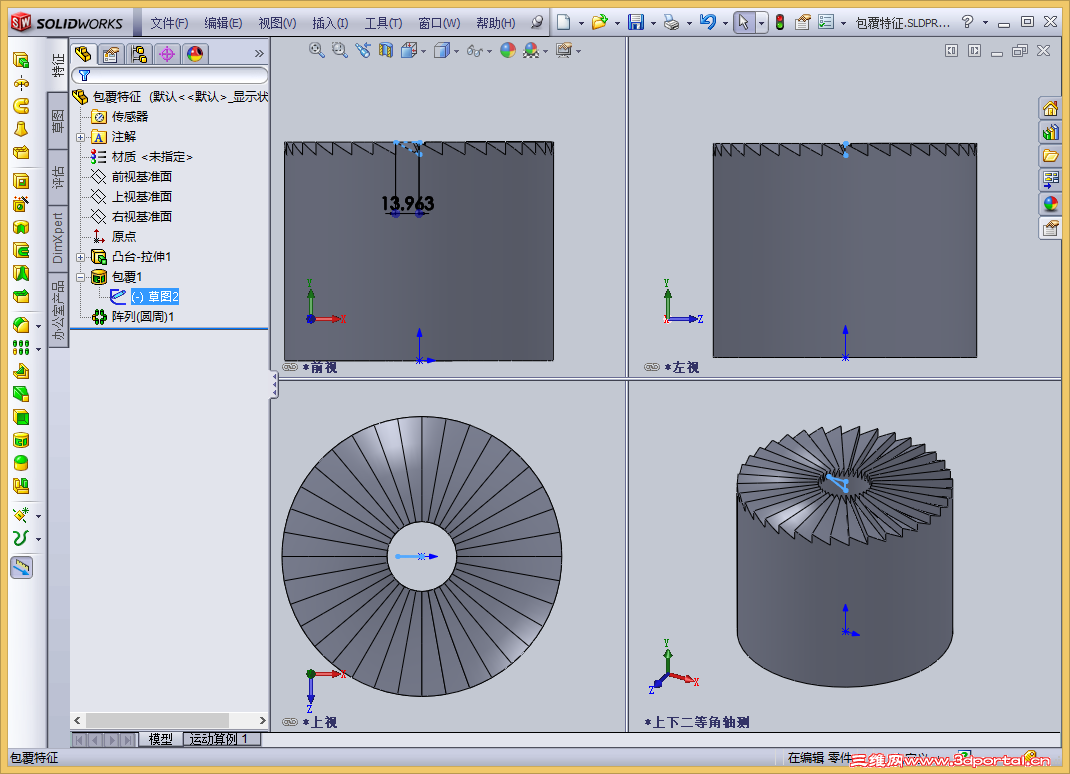
Task: Open the PropertyManager tab icon
Action: [111, 54]
